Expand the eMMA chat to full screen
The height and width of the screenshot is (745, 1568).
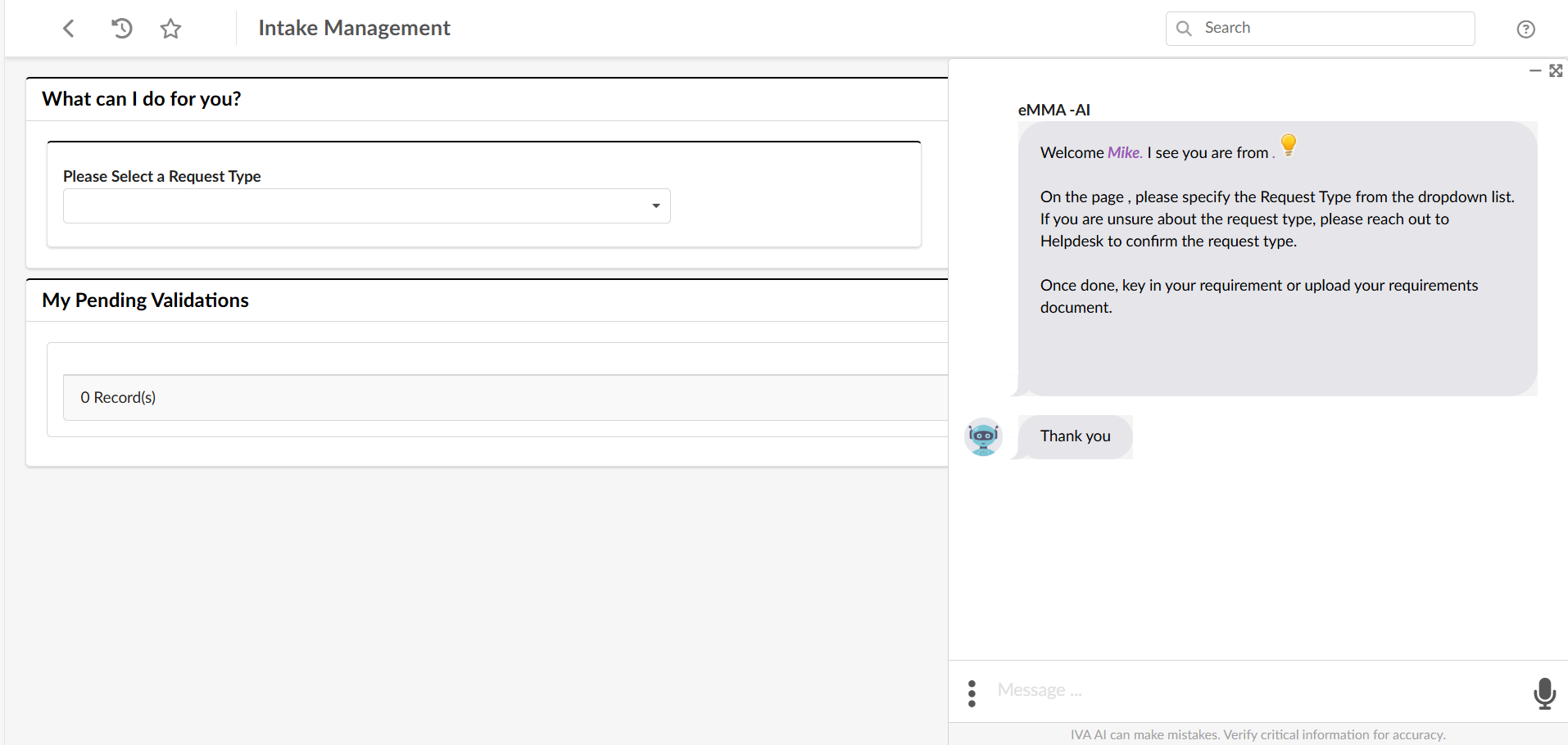coord(1556,70)
